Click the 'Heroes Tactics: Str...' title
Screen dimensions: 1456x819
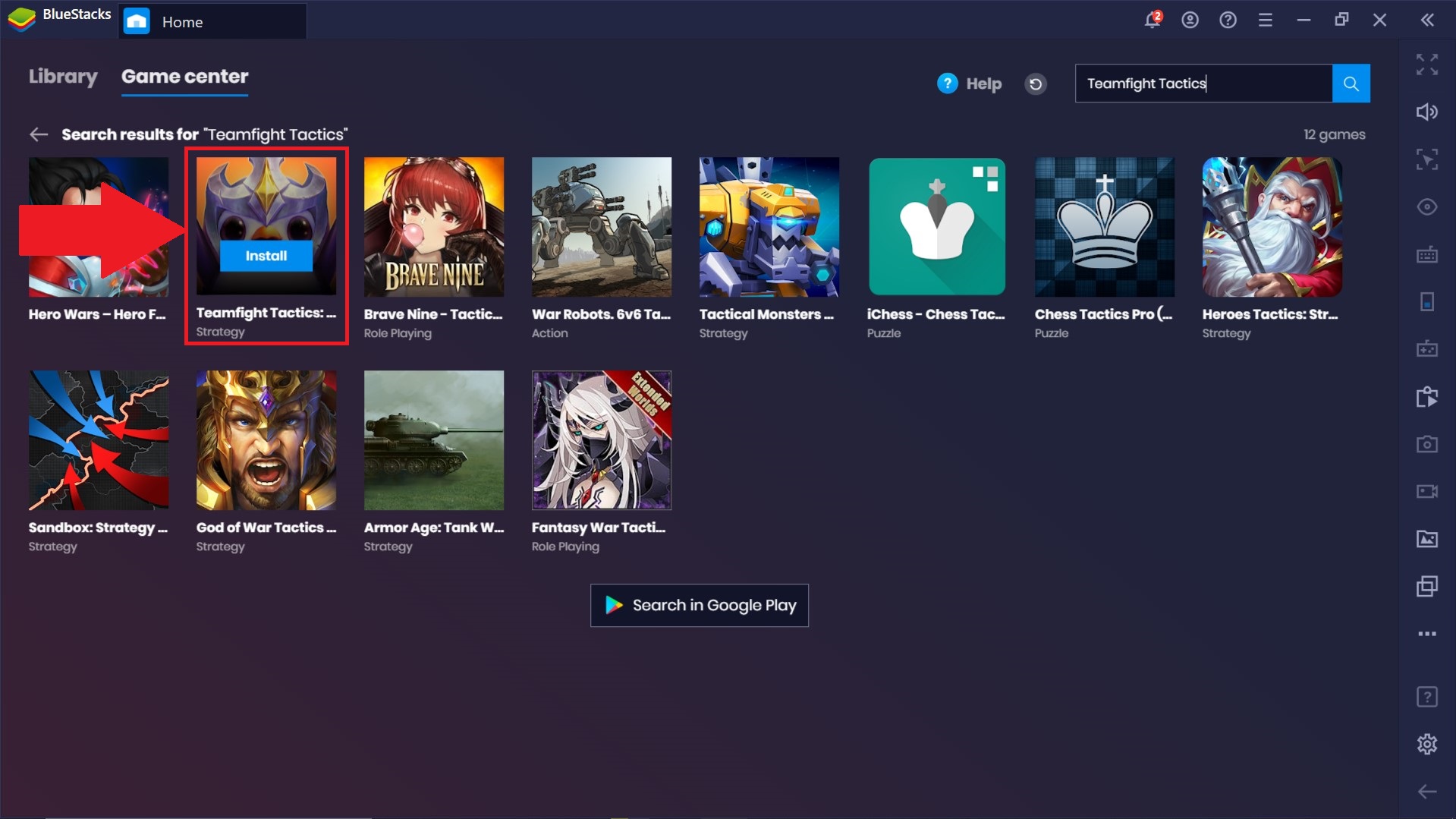coord(1270,314)
